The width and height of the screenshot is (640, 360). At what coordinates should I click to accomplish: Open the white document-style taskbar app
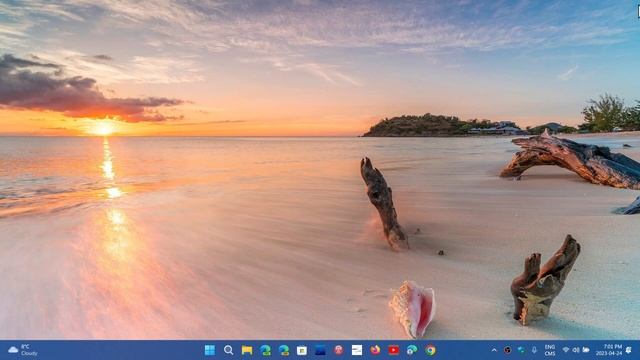(x=357, y=350)
